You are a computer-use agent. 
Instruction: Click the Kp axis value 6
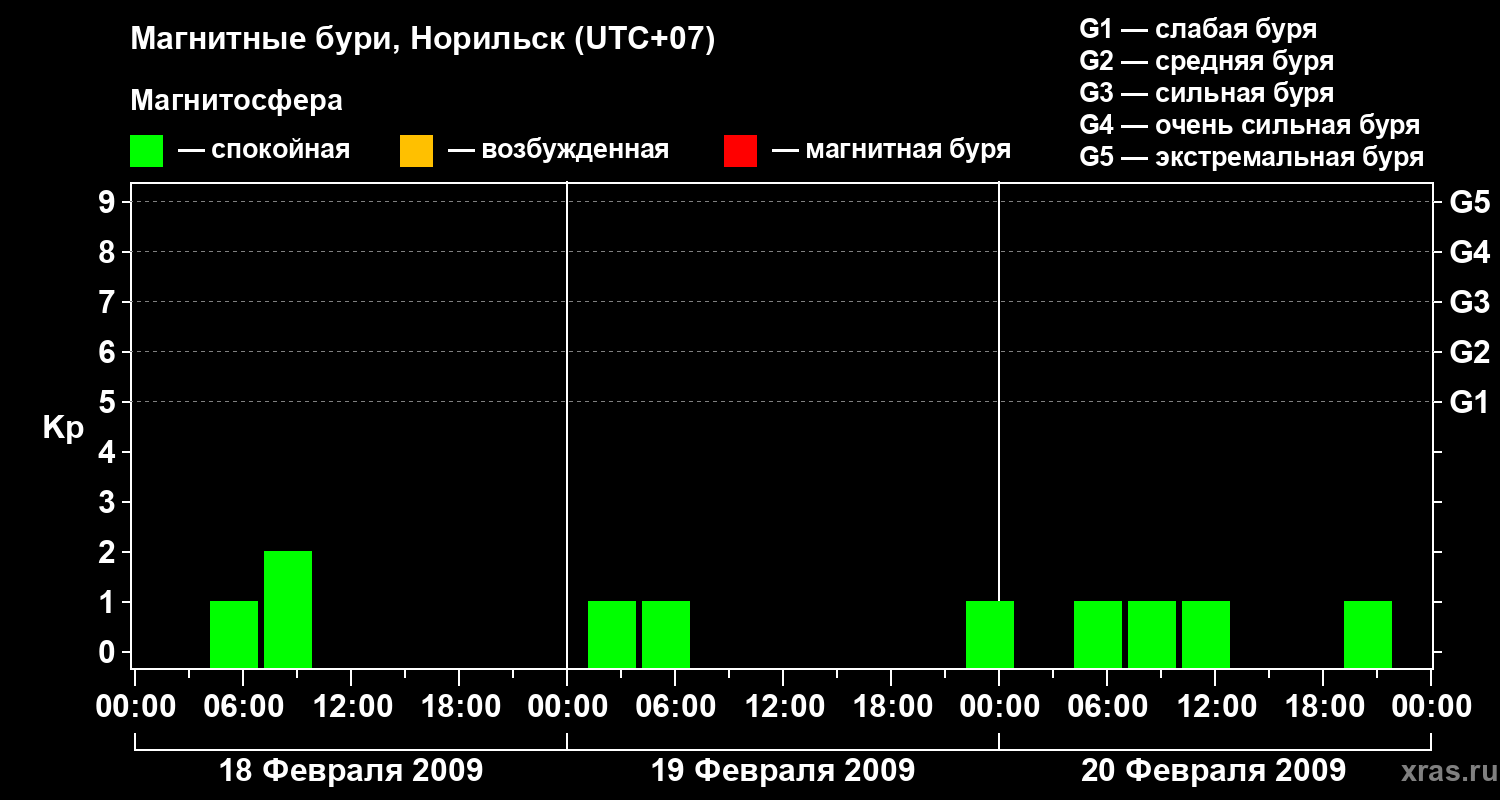(109, 352)
